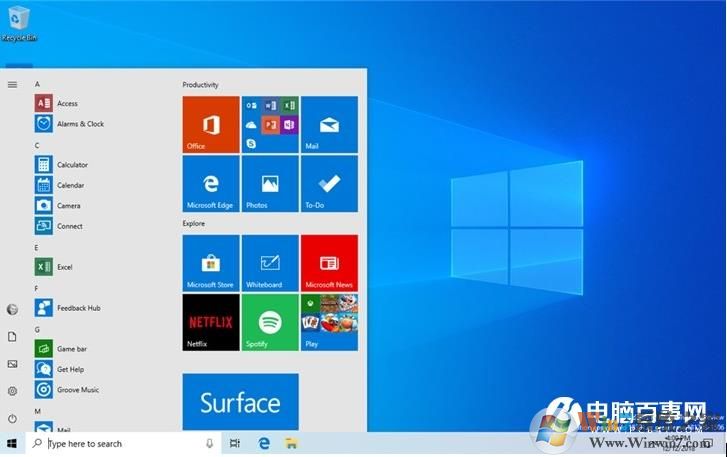727x457 pixels.
Task: Open Alarms & Clock
Action: (69, 124)
